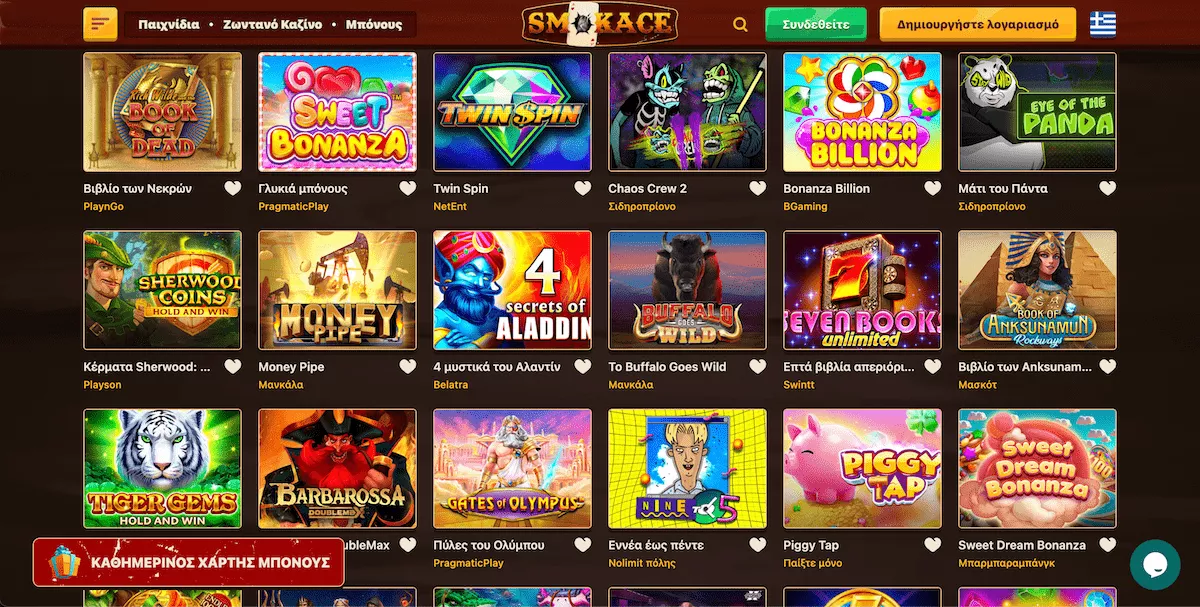Open the Greek flag language selector

(x=1103, y=24)
